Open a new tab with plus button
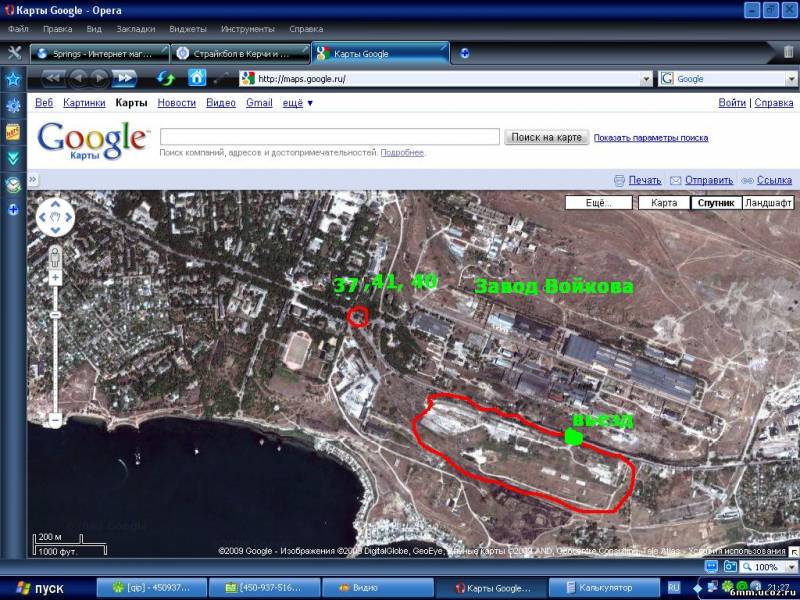The height and width of the screenshot is (600, 800). [x=464, y=53]
